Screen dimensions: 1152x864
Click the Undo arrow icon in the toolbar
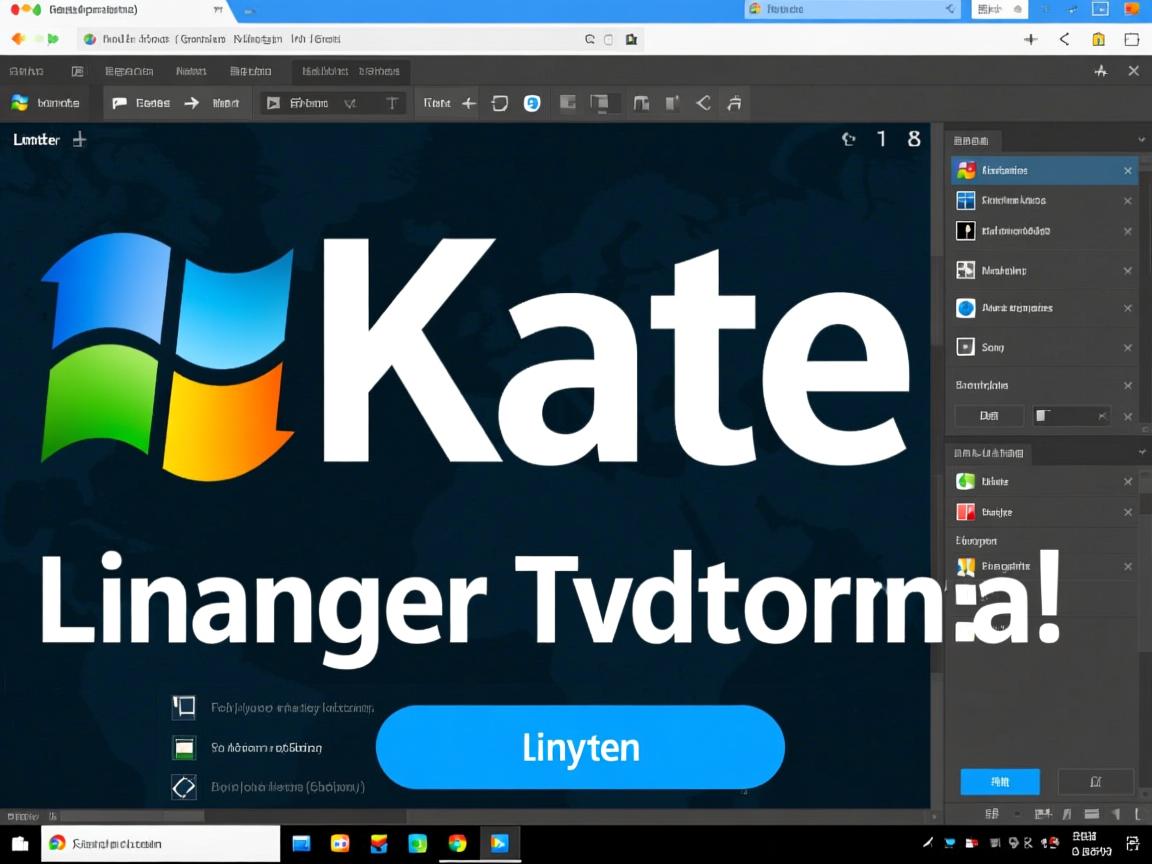(x=499, y=102)
